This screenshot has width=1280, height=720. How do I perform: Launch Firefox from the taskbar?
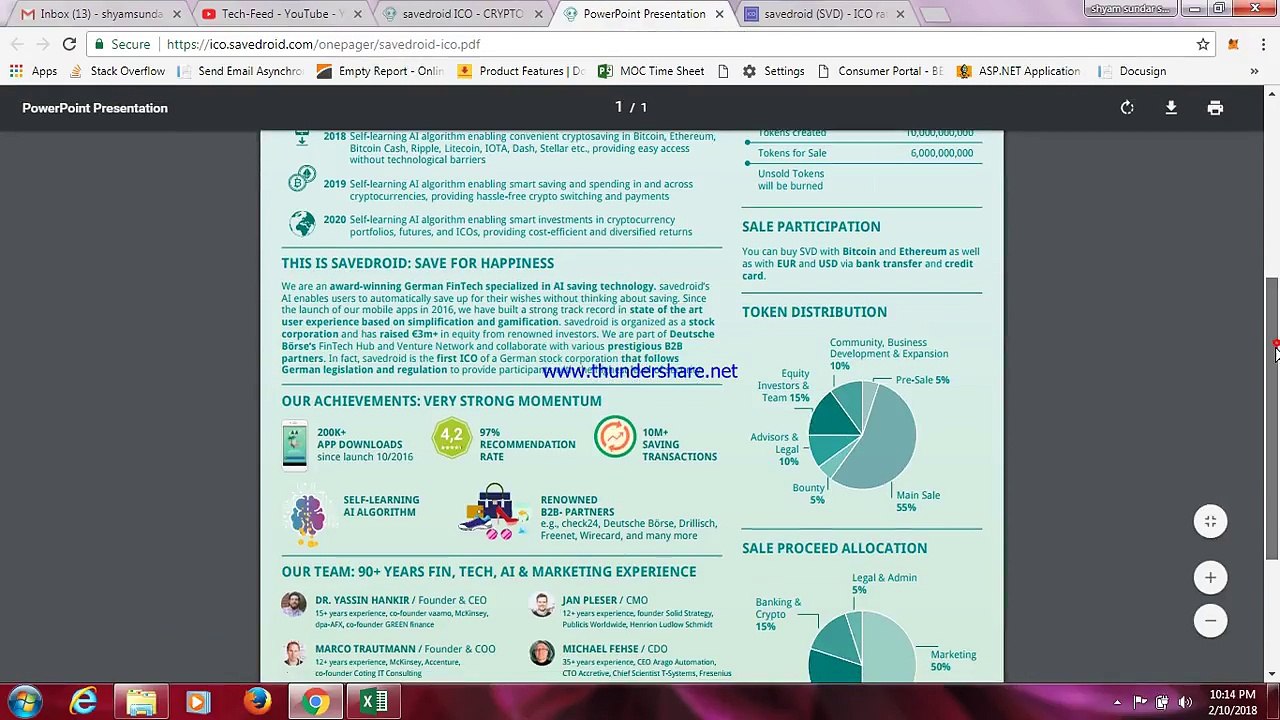pos(257,702)
